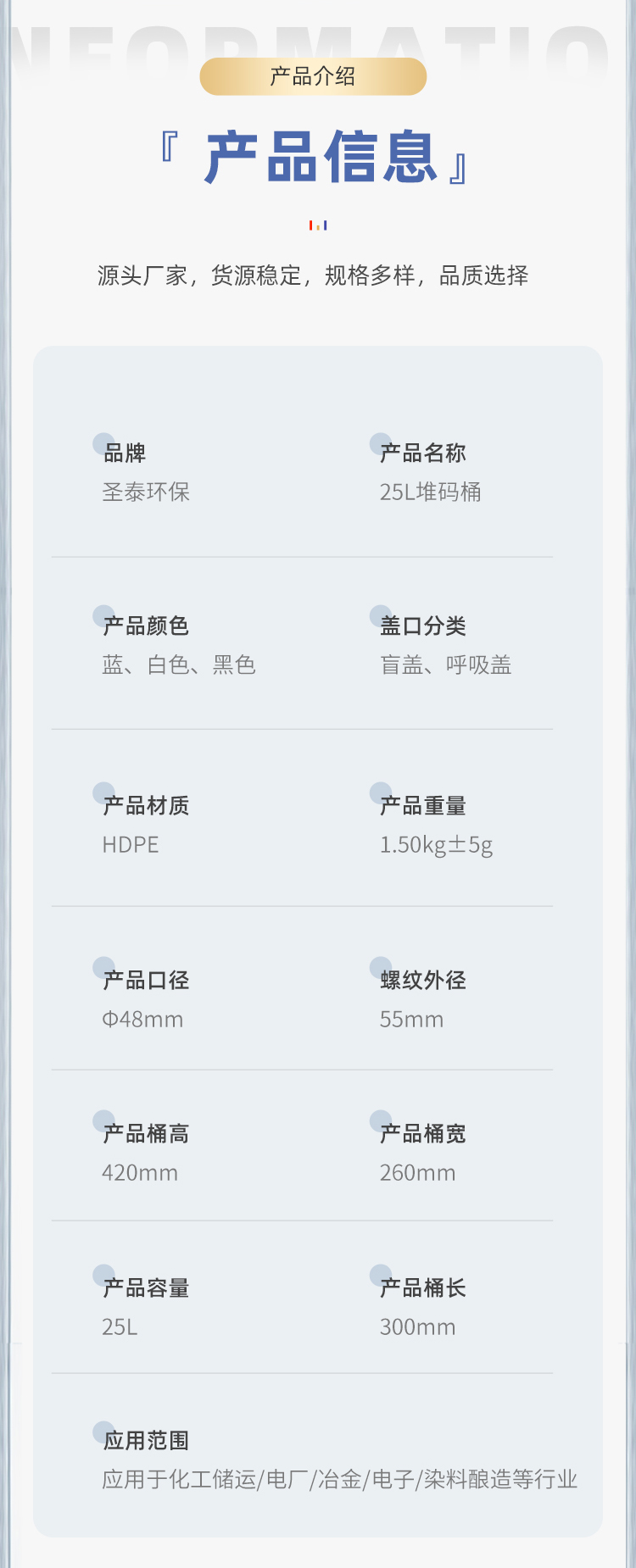Click the 应用范围 description starting 应用于化工储运
This screenshot has height=1568, width=636.
(x=339, y=1480)
